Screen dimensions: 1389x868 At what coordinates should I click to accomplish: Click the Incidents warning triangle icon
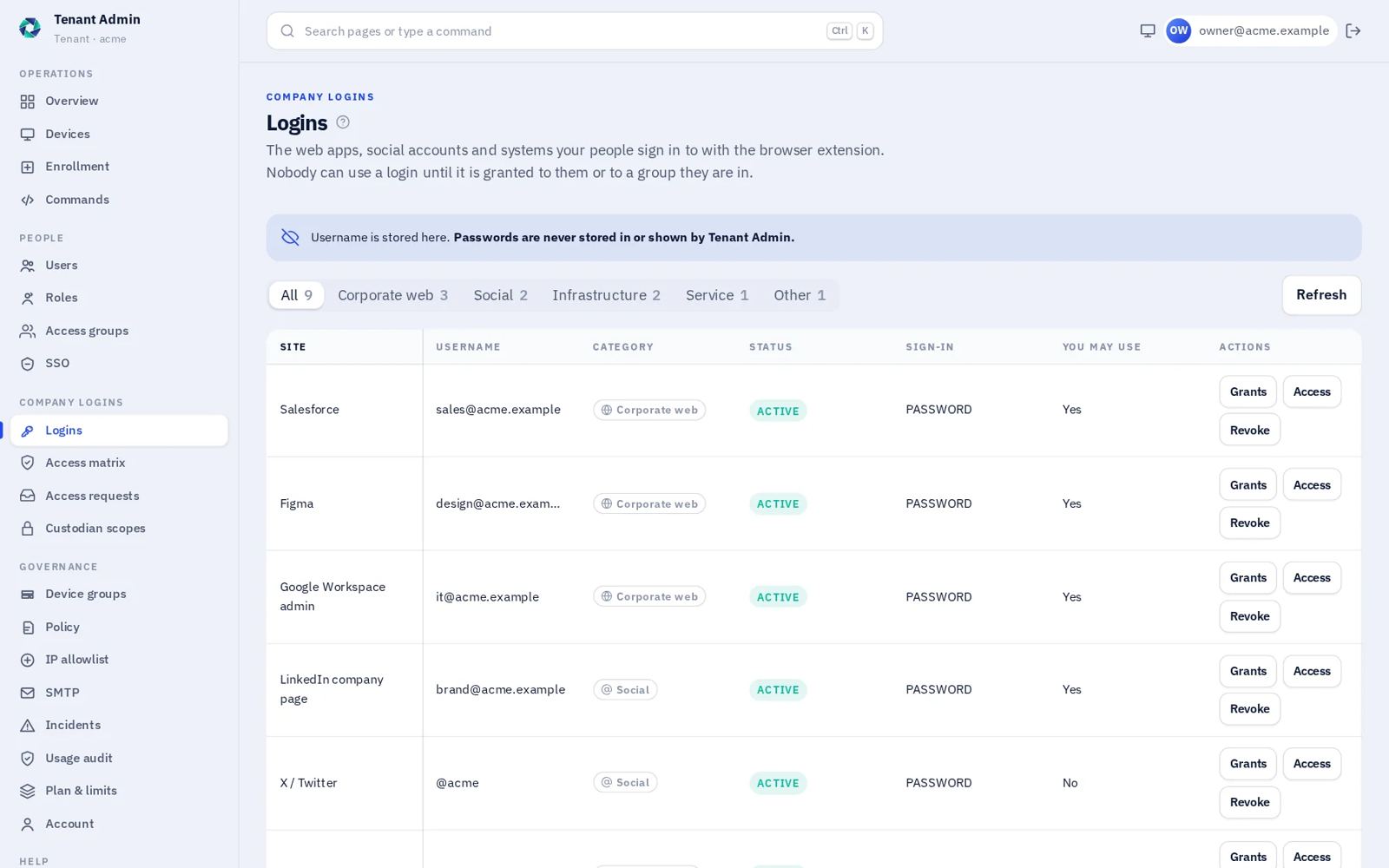28,726
